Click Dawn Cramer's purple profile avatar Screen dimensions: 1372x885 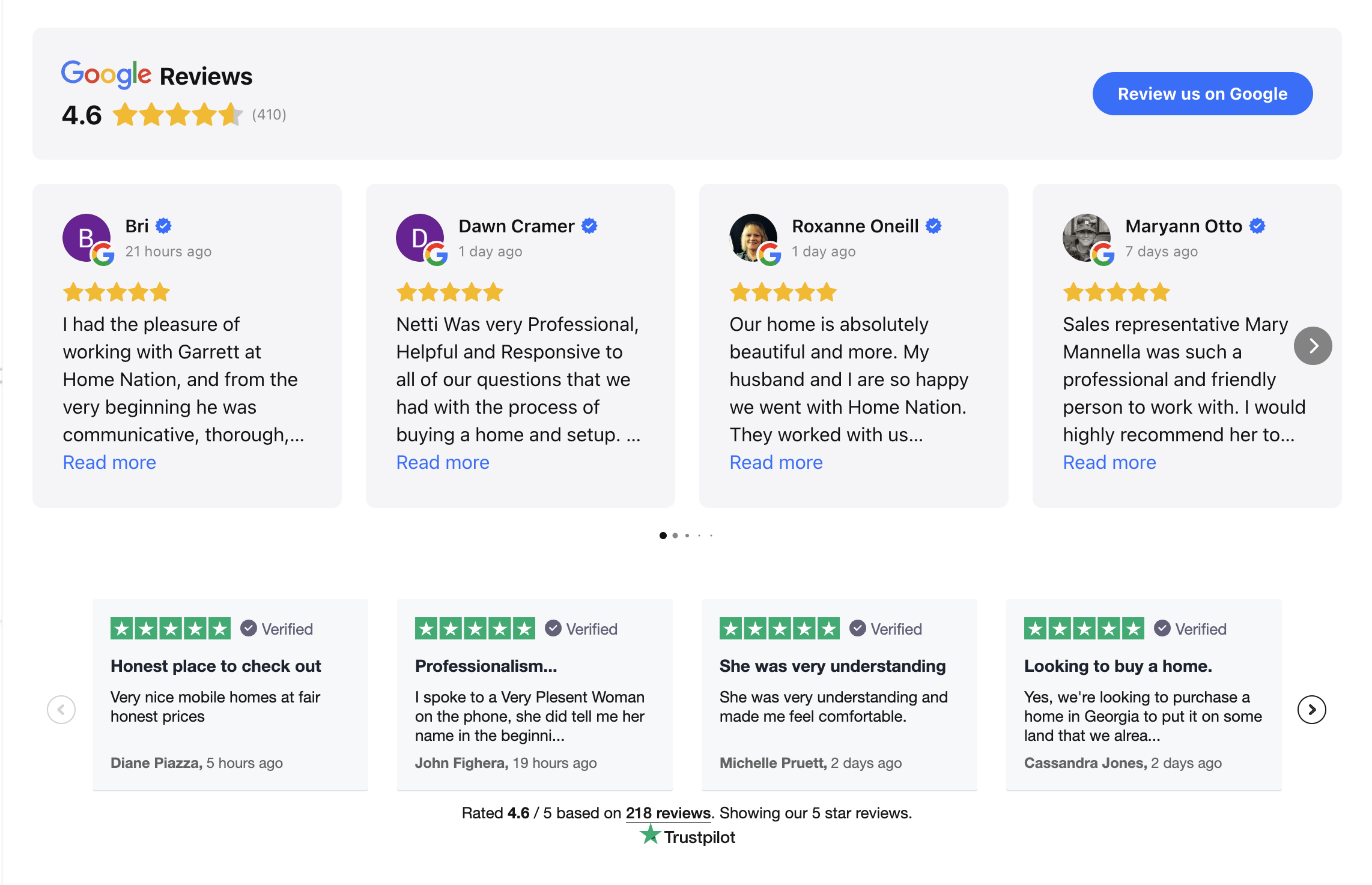420,238
